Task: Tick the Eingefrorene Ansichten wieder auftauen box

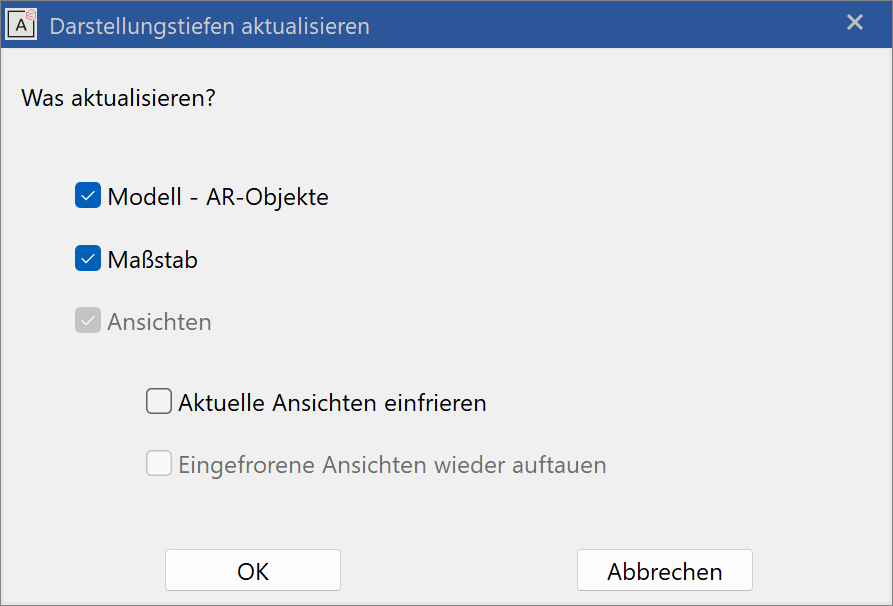Action: [159, 463]
